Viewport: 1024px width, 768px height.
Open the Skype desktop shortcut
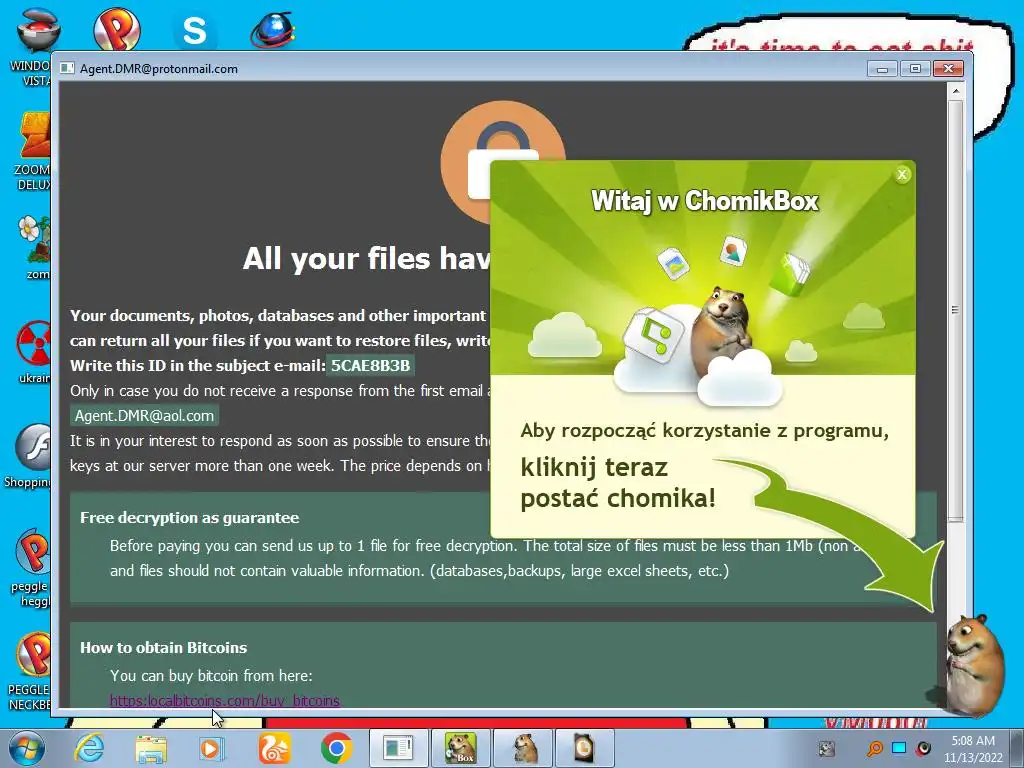point(195,31)
